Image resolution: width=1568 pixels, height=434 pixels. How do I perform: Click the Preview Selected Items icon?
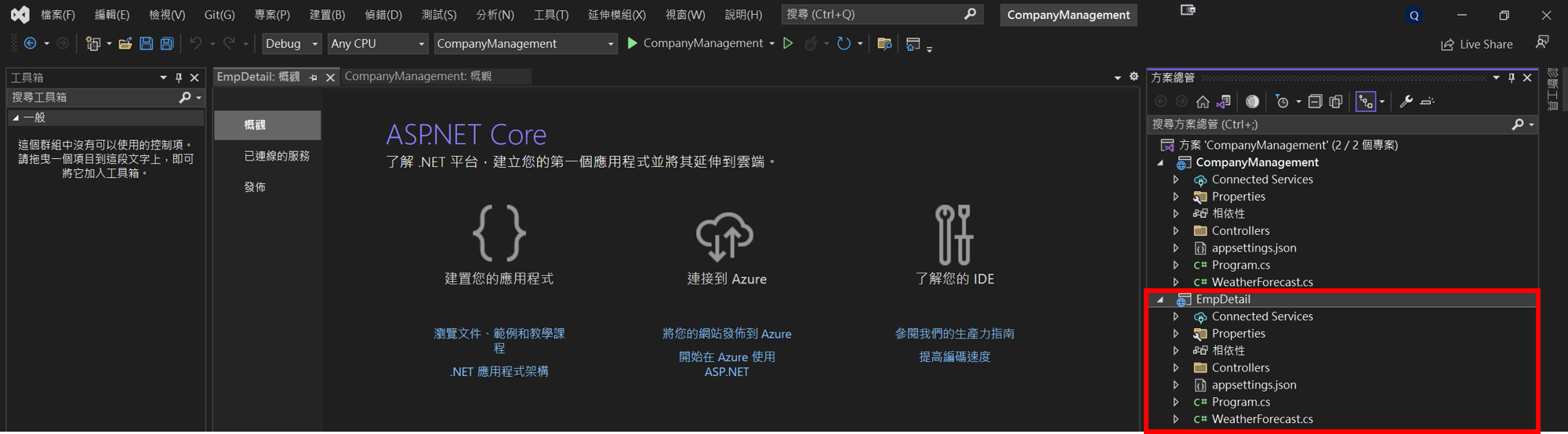(1428, 101)
